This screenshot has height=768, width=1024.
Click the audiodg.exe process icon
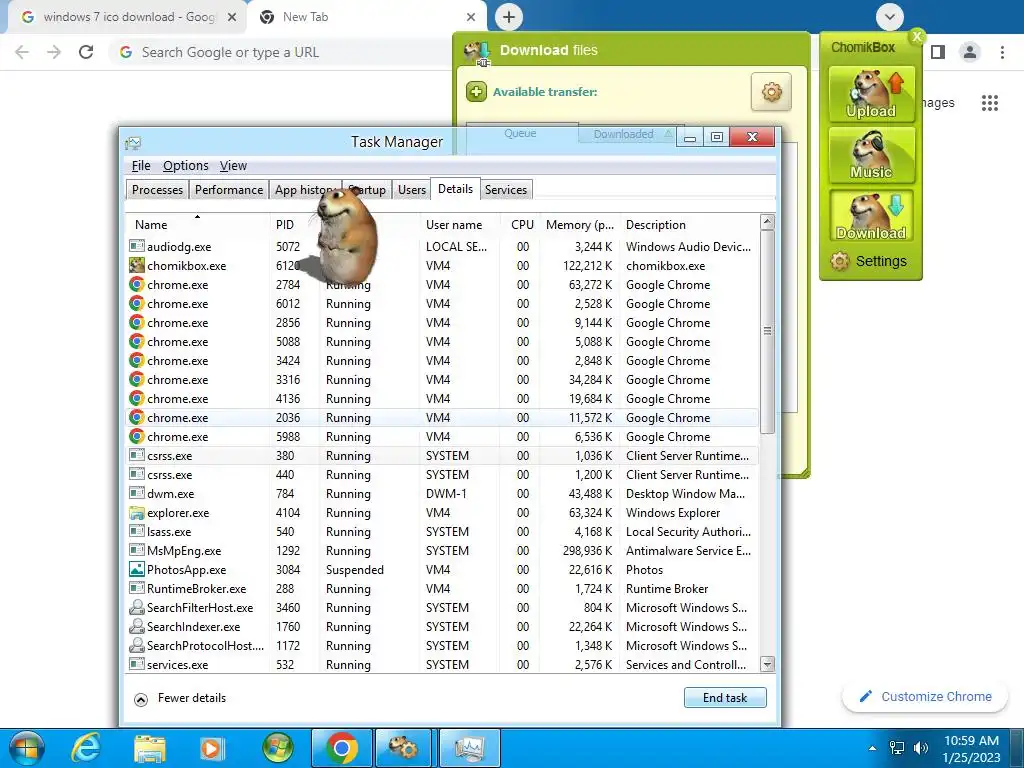tap(136, 246)
